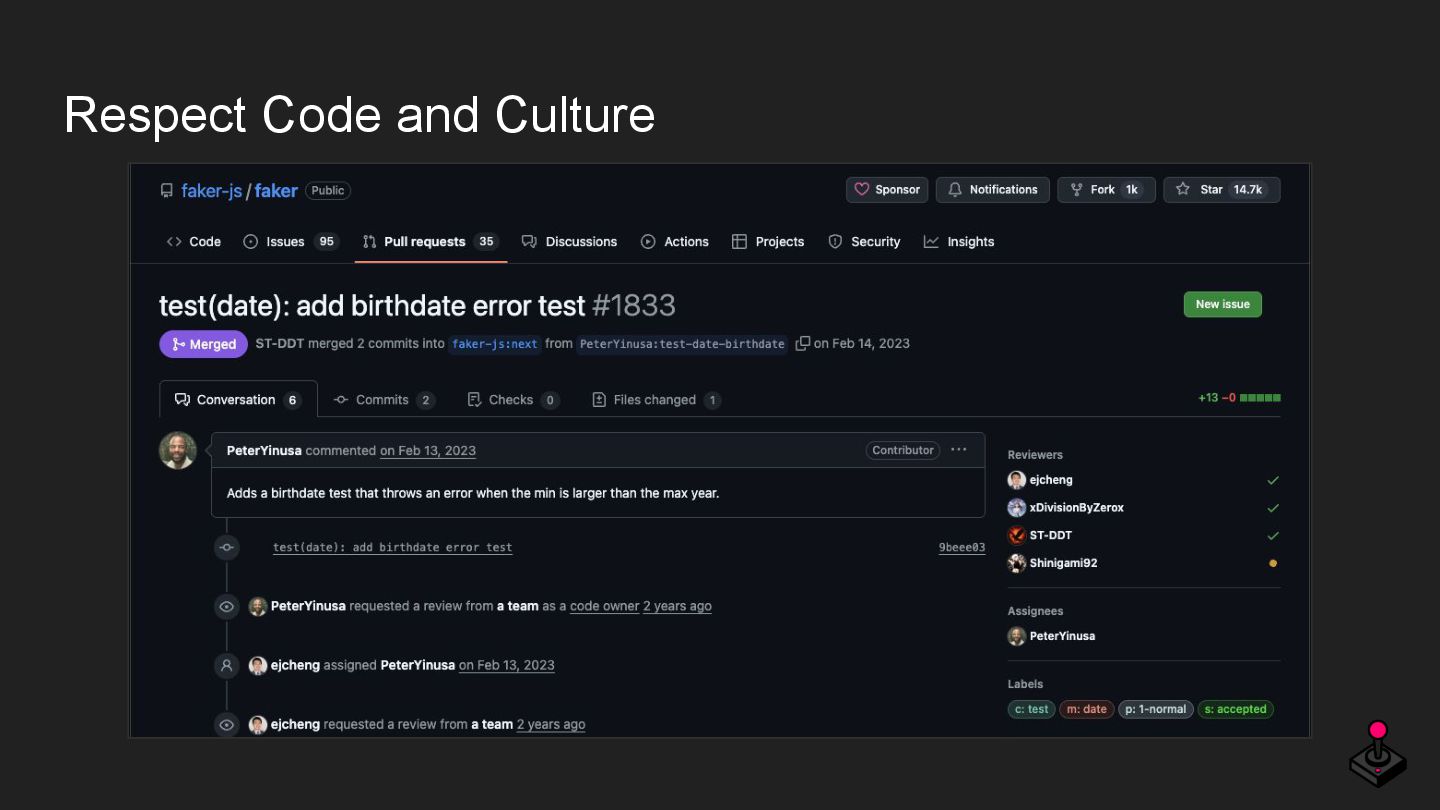The height and width of the screenshot is (810, 1440).
Task: Click ejcheng's approved checkmark icon
Action: (x=1273, y=480)
